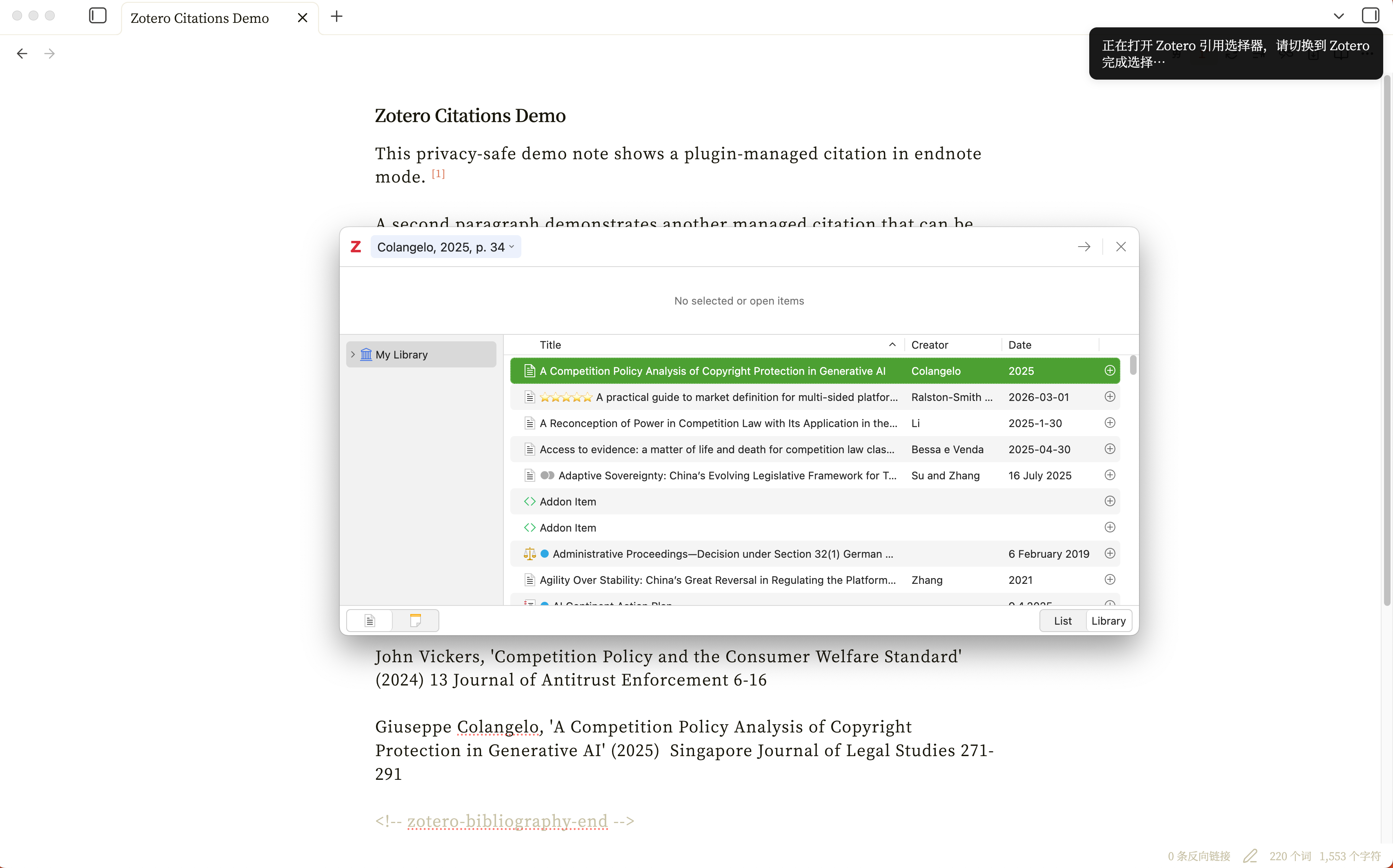Select 'Agility Over Stability: China's Great Reversal' row
Screen dimensions: 1393x868
click(814, 580)
